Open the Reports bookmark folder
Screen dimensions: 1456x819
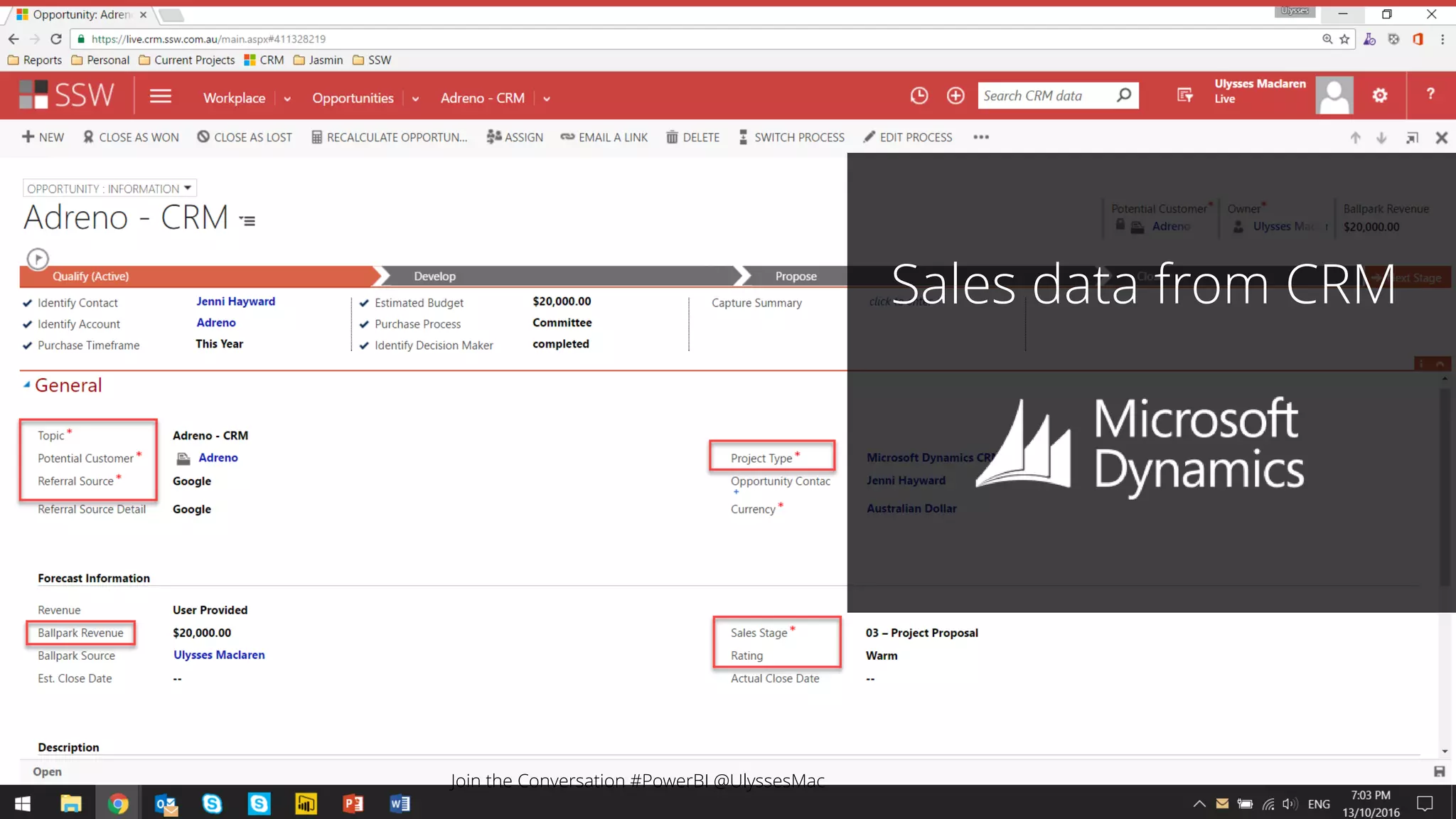tap(35, 60)
